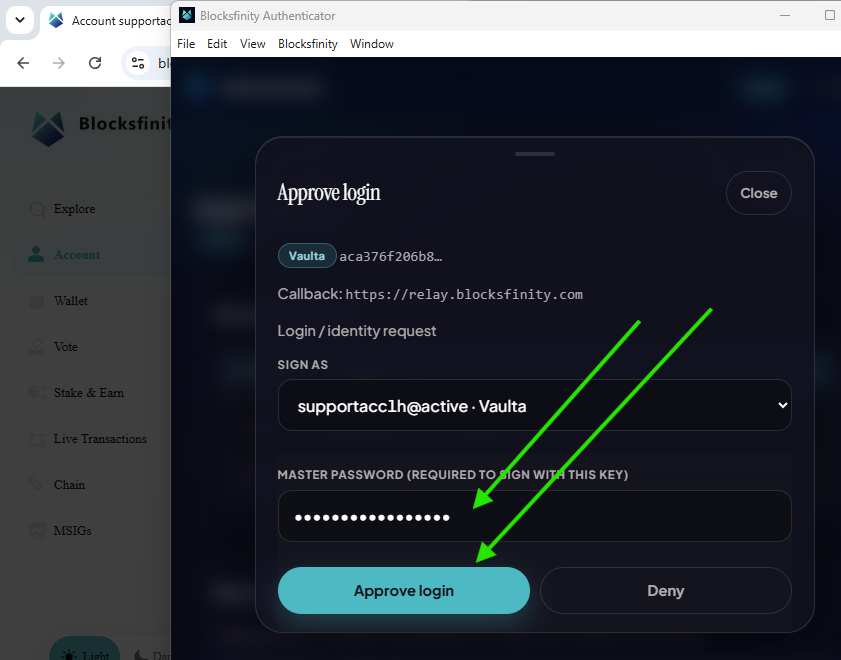Click the Vote icon in browser sidebar
This screenshot has width=841, height=660.
click(x=36, y=347)
